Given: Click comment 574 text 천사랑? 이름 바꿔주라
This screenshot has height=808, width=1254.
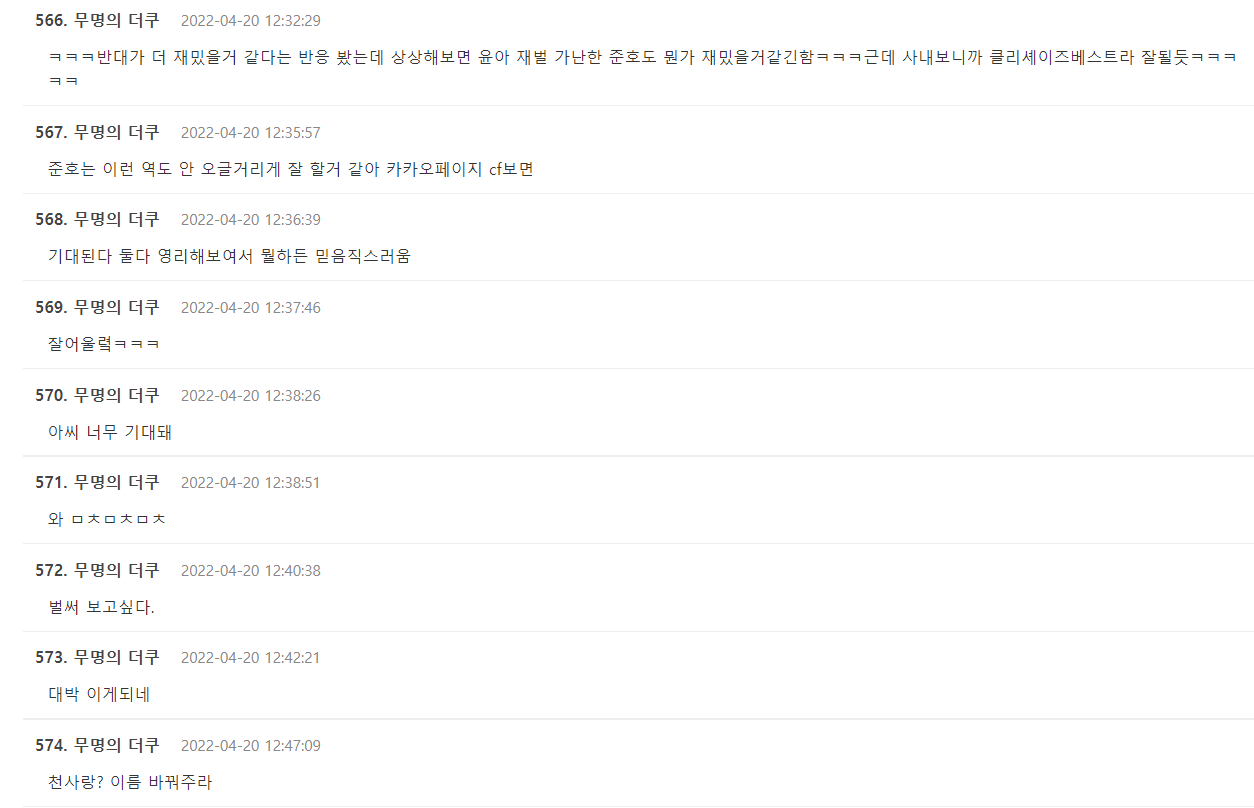Looking at the screenshot, I should pyautogui.click(x=130, y=782).
